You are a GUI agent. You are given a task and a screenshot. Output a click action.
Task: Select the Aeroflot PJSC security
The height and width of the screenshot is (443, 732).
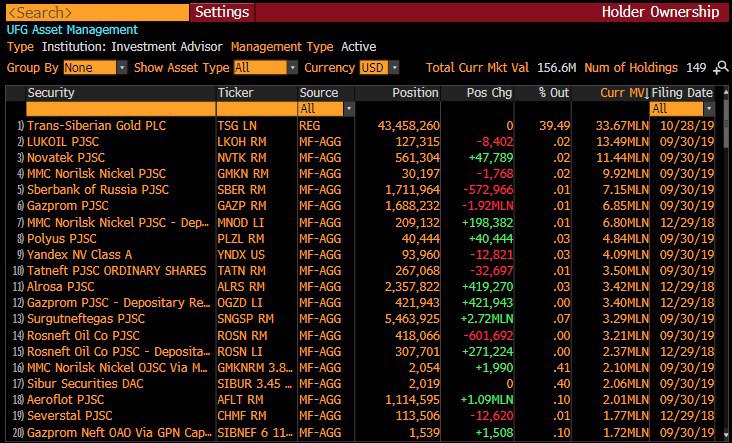click(65, 400)
